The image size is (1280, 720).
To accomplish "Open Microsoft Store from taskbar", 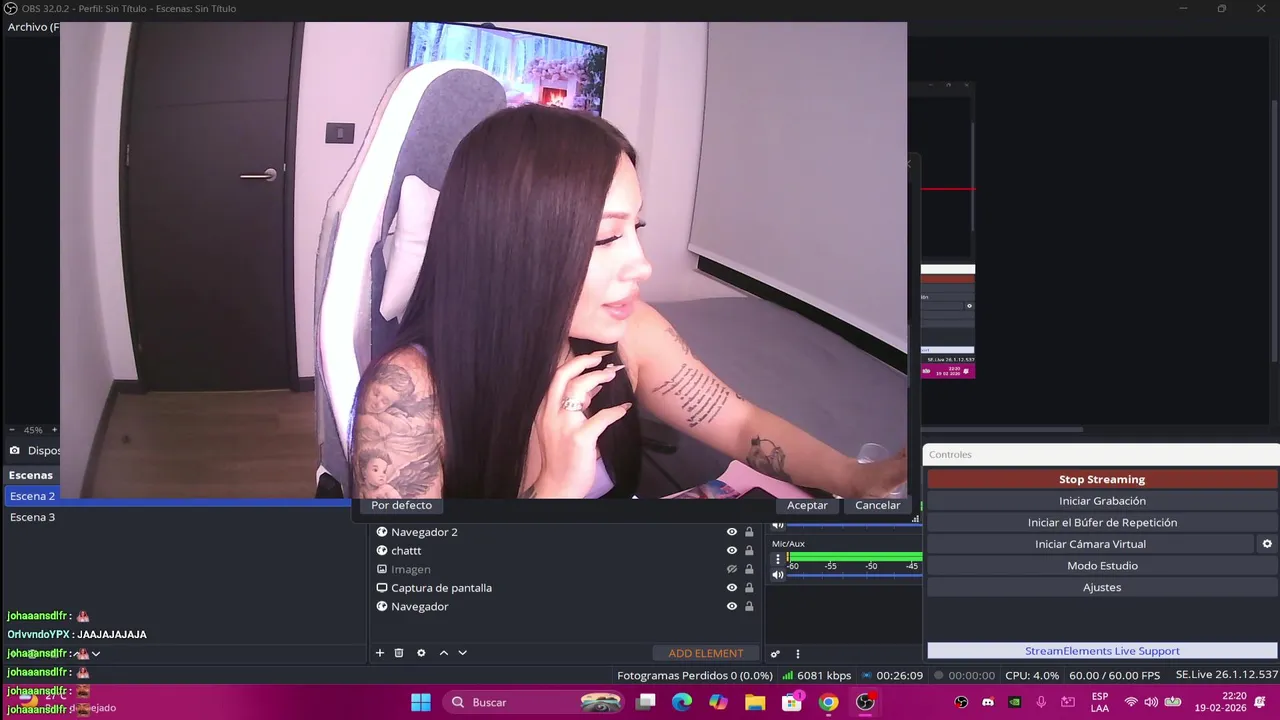I will pyautogui.click(x=792, y=702).
